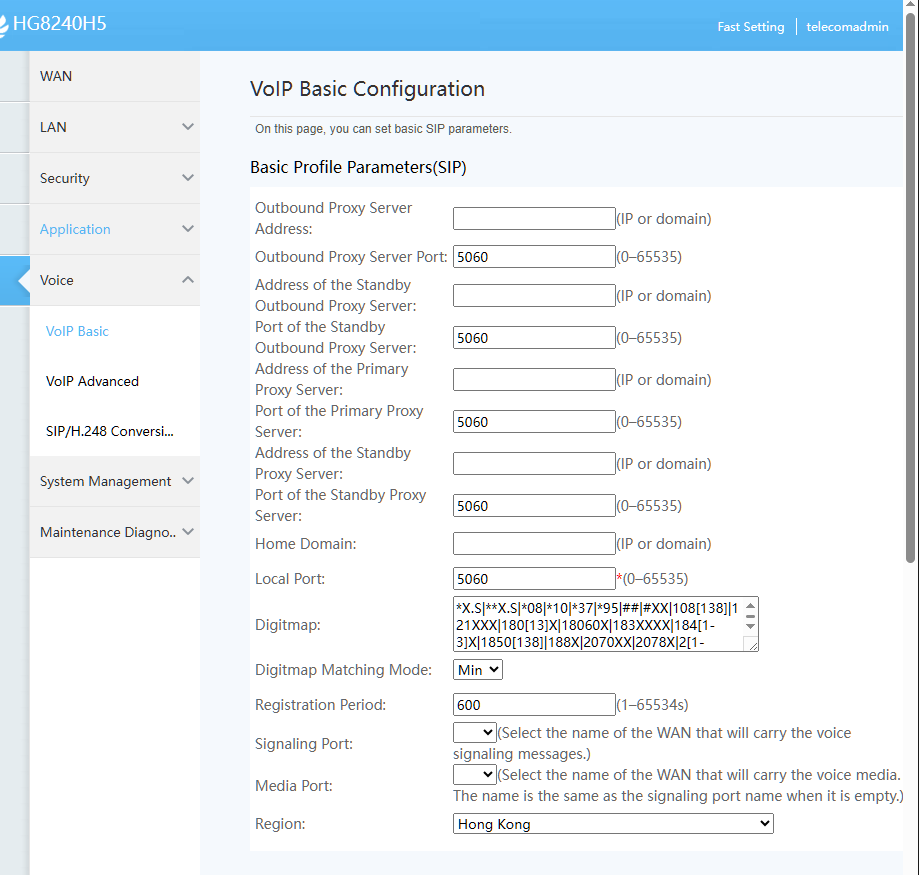919x875 pixels.
Task: Expand the LAN menu chevron
Action: point(188,127)
